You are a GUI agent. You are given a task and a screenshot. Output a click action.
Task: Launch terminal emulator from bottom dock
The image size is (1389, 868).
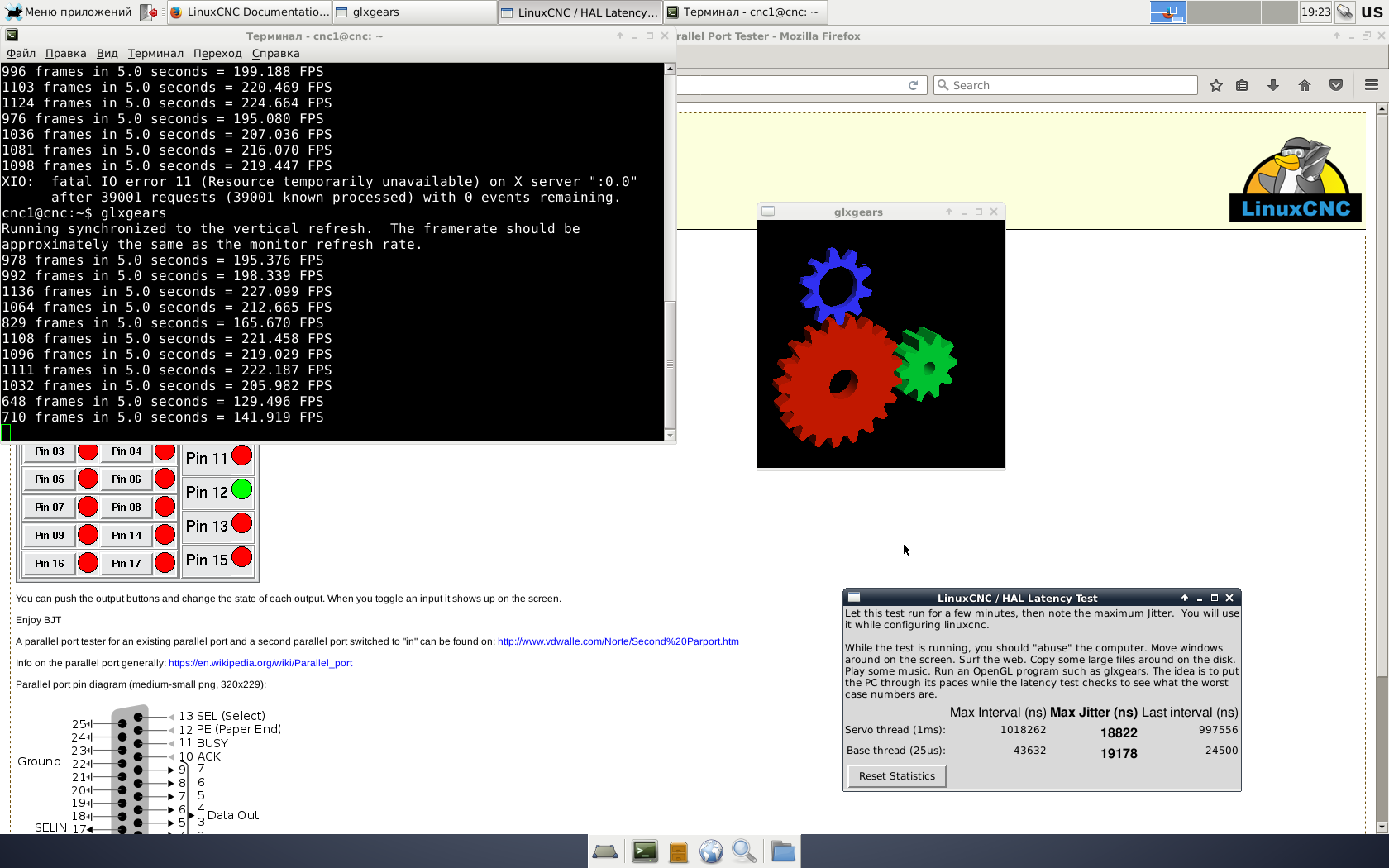click(x=645, y=851)
